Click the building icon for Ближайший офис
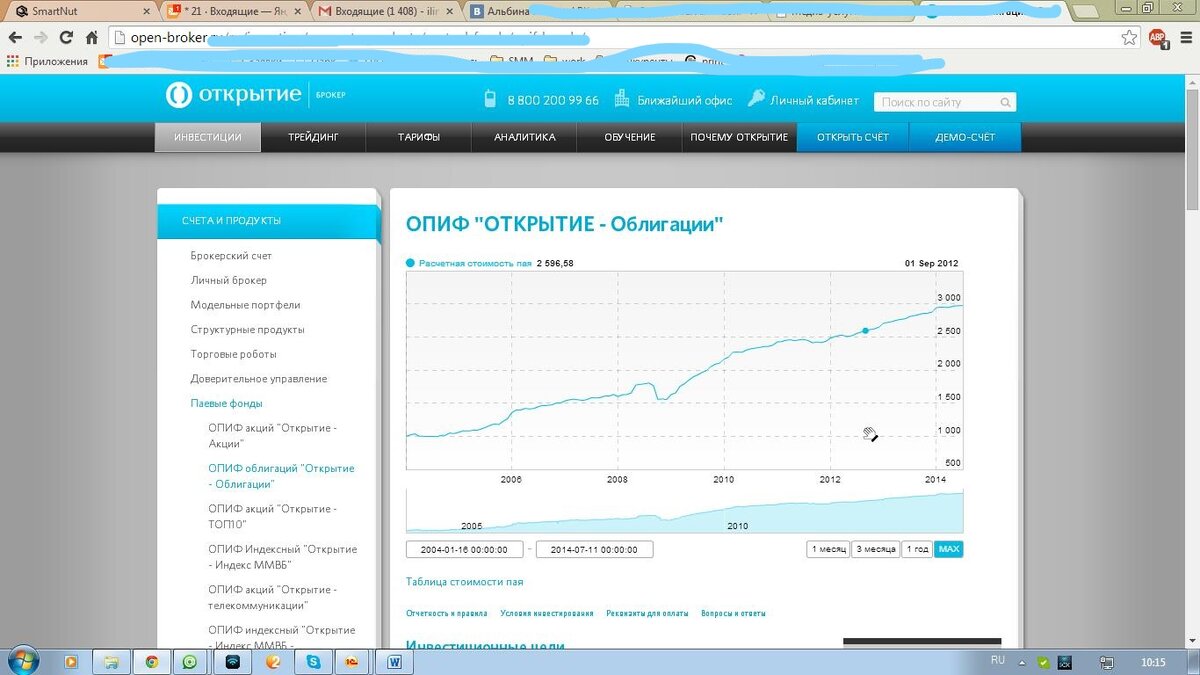Screen dimensions: 1200x675 pos(622,99)
